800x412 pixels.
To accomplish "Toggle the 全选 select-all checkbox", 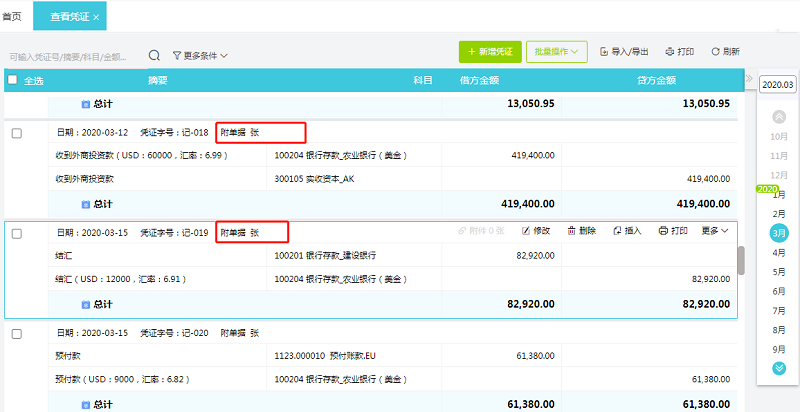I will 12,80.
